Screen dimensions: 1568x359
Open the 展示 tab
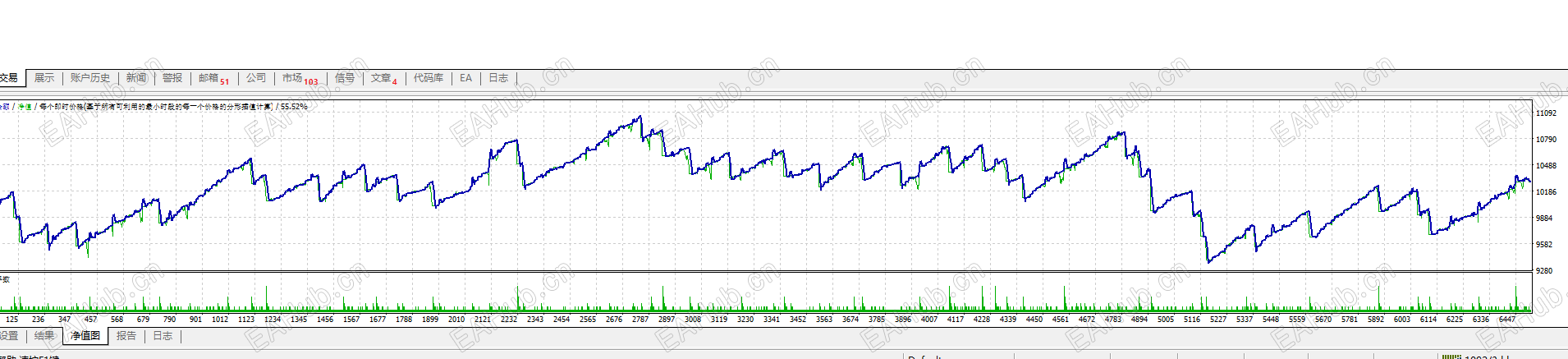(44, 78)
